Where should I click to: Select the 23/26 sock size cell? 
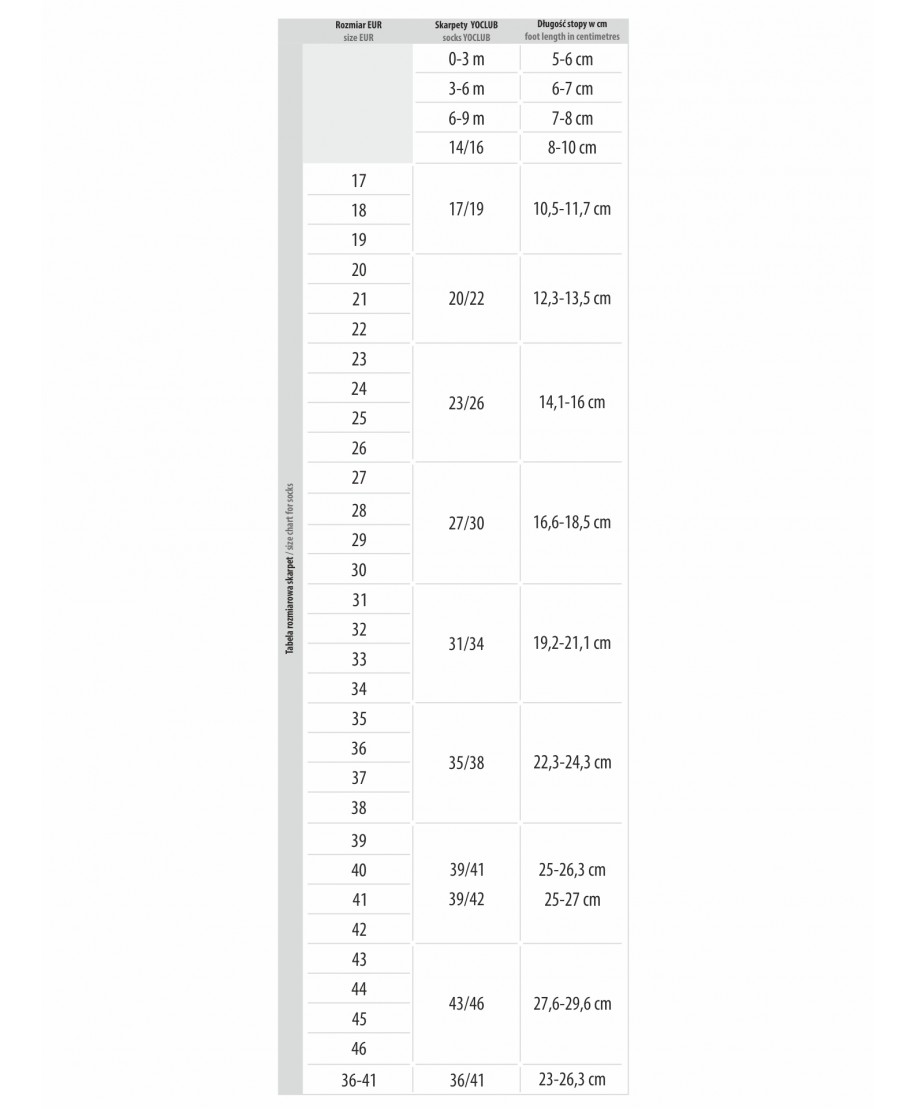(x=466, y=403)
